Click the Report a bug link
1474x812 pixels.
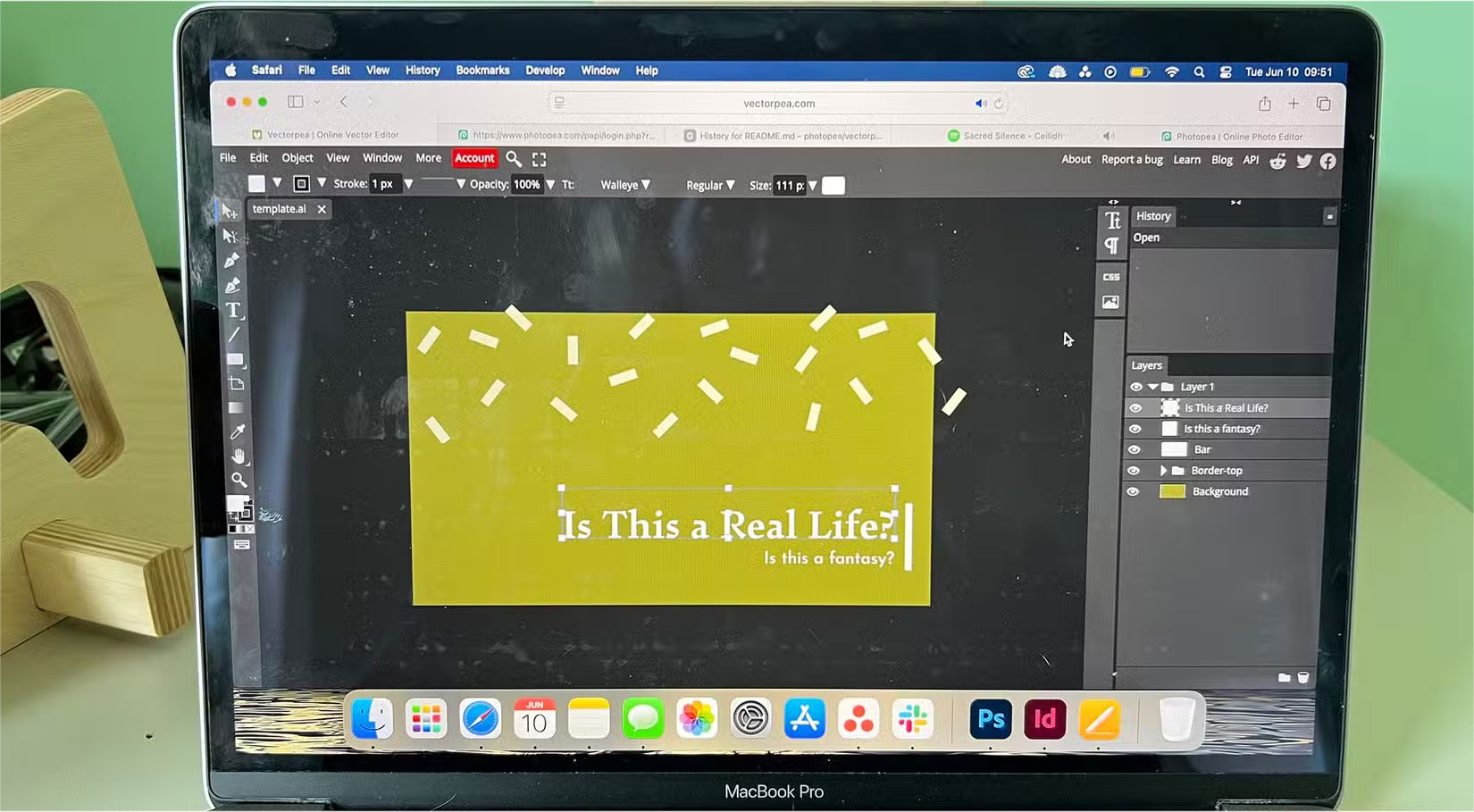click(1132, 159)
